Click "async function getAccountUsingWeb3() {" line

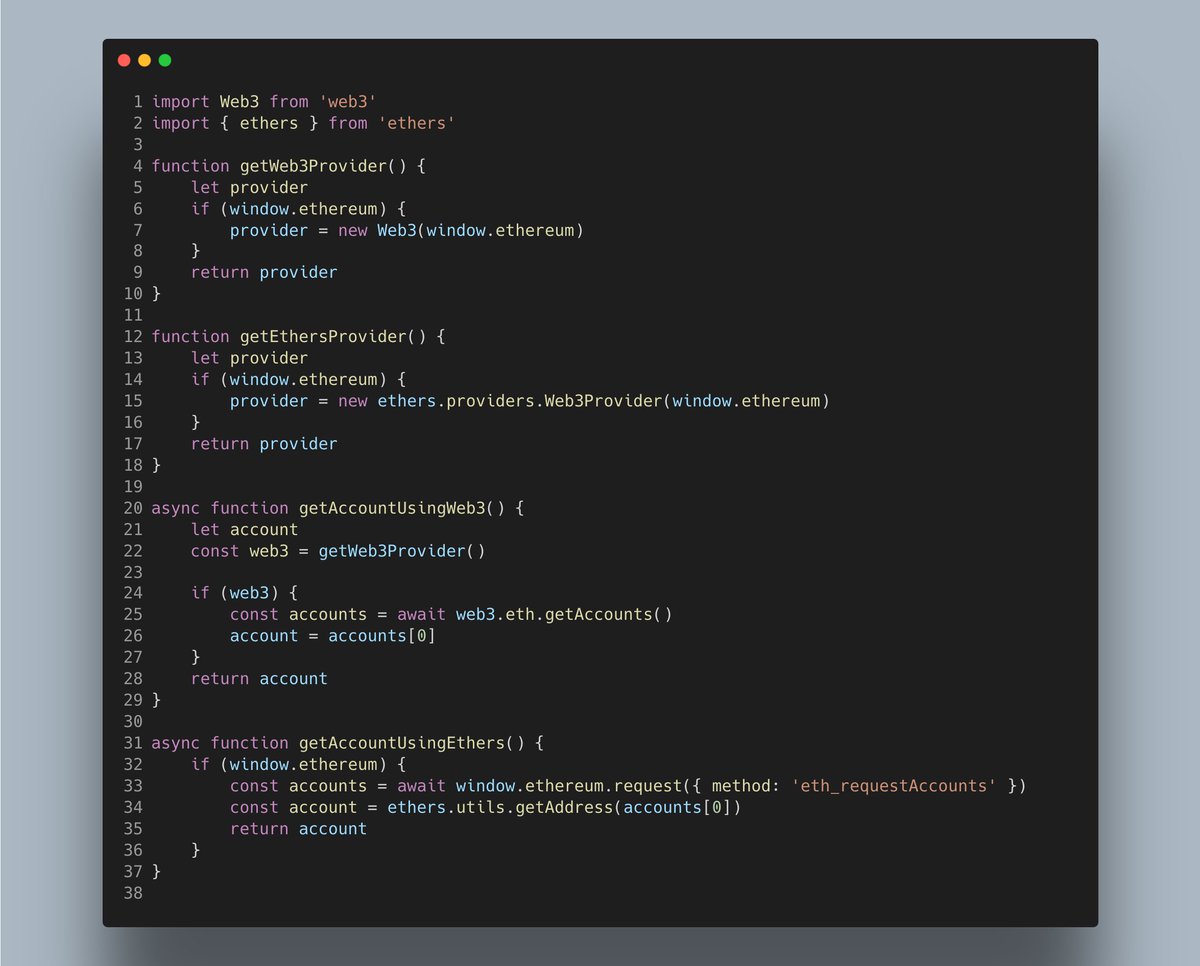tap(338, 508)
